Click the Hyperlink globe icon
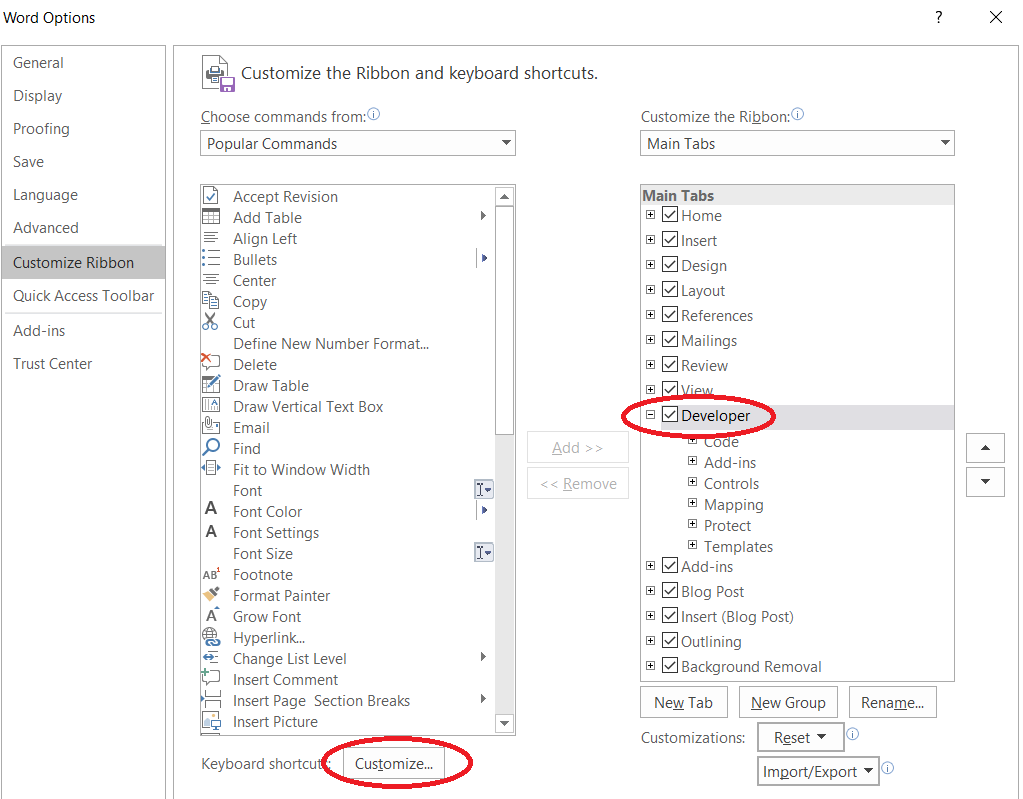 [211, 637]
